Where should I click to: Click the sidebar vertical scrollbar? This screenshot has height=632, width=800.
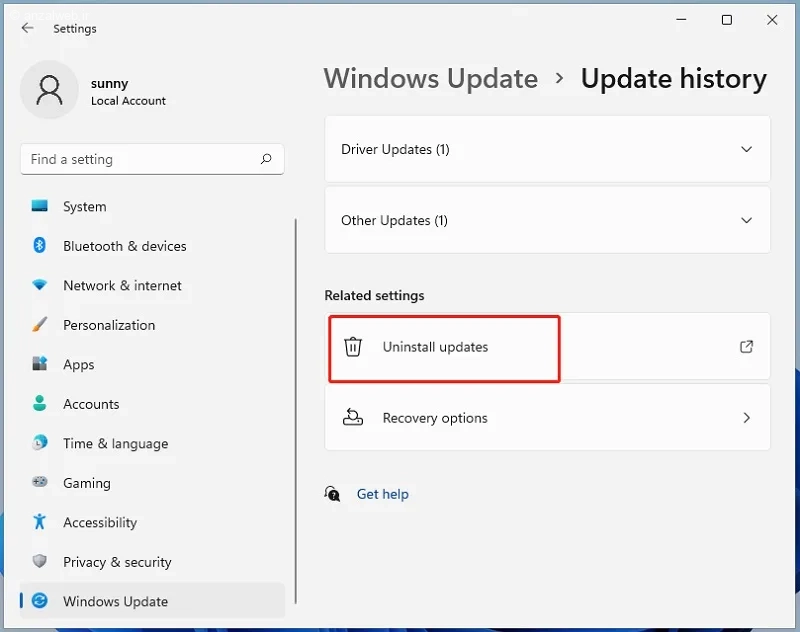click(295, 411)
